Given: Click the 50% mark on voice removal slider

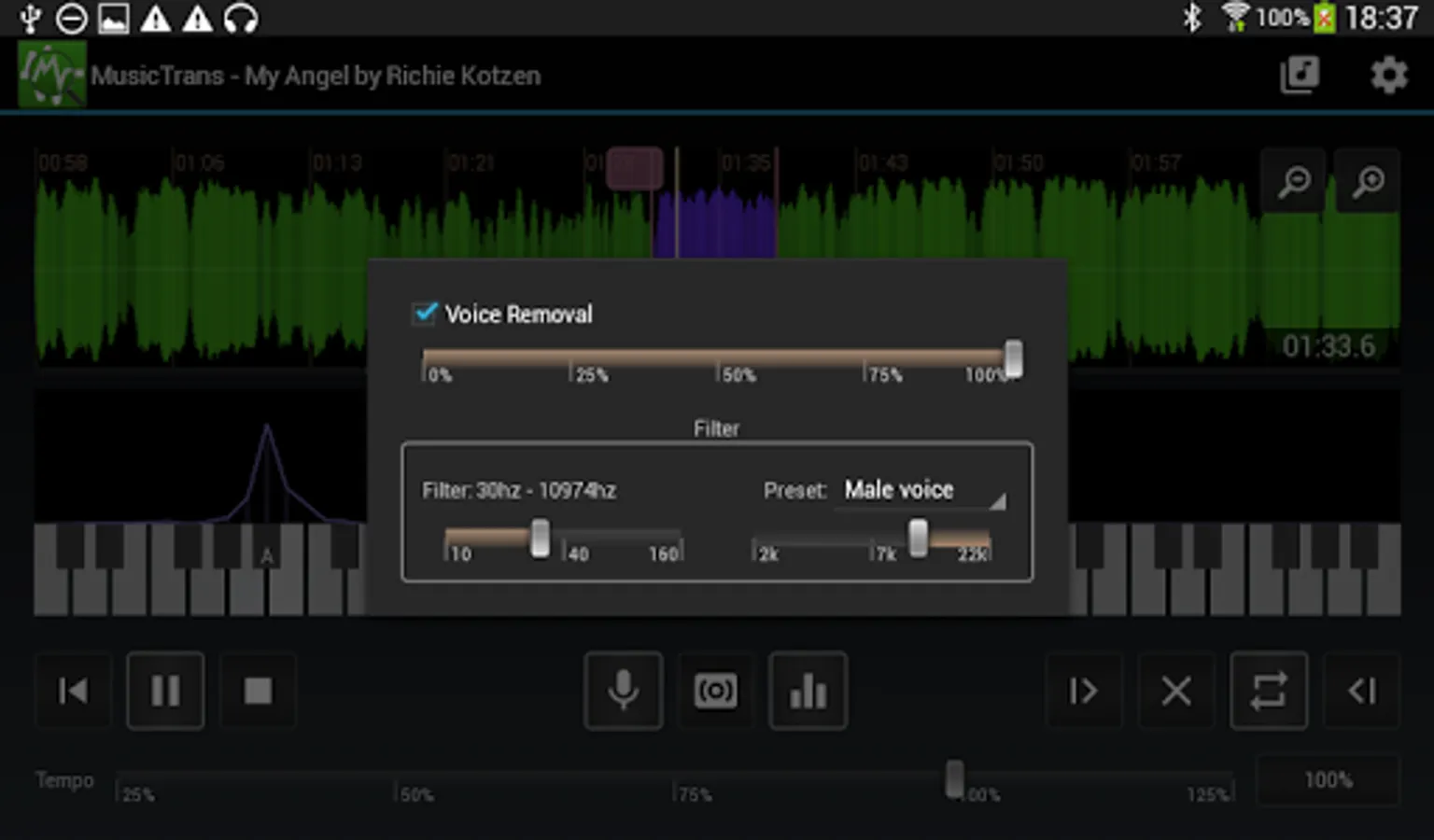Looking at the screenshot, I should (x=738, y=375).
